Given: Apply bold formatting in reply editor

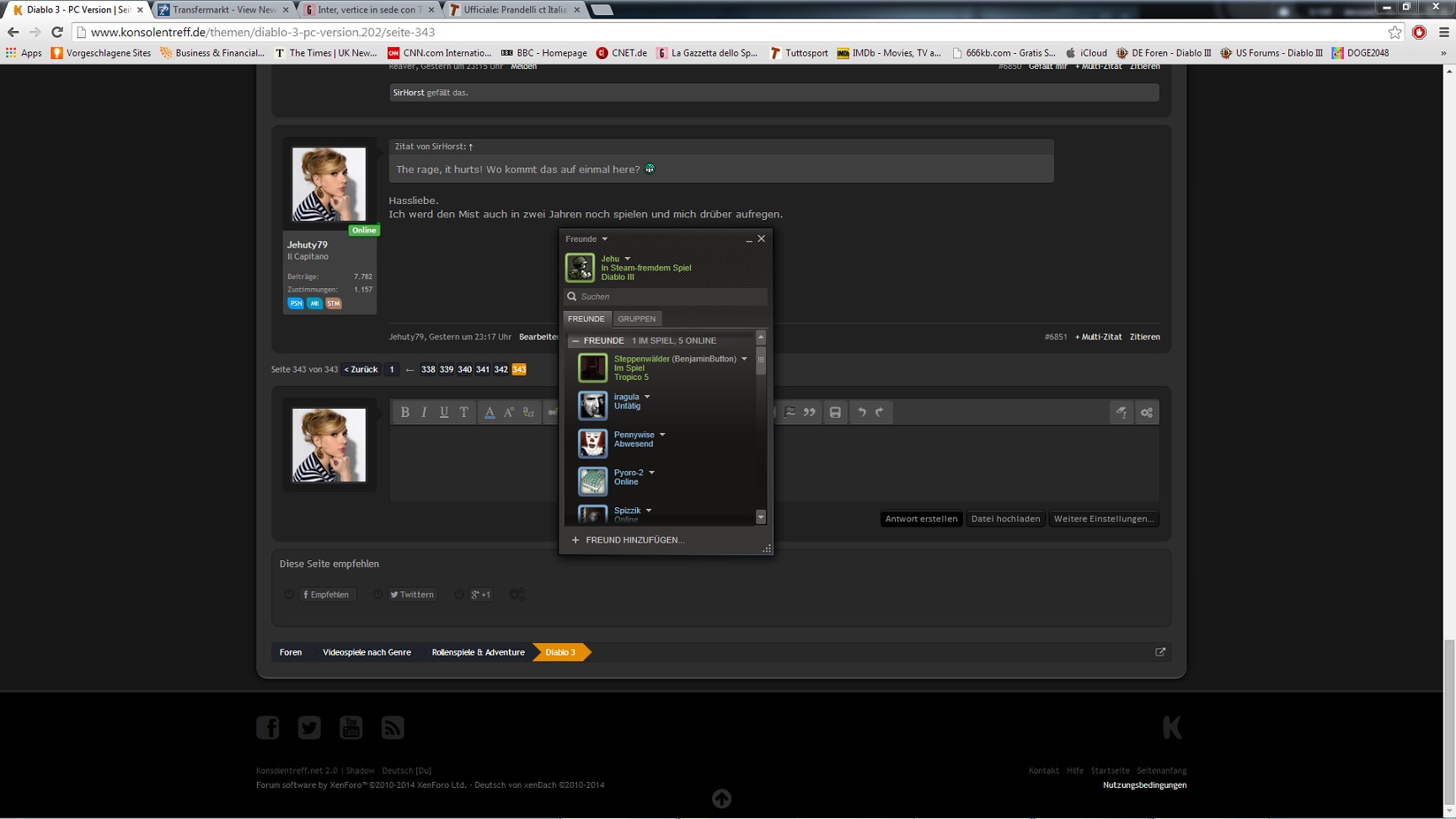Looking at the screenshot, I should 405,412.
